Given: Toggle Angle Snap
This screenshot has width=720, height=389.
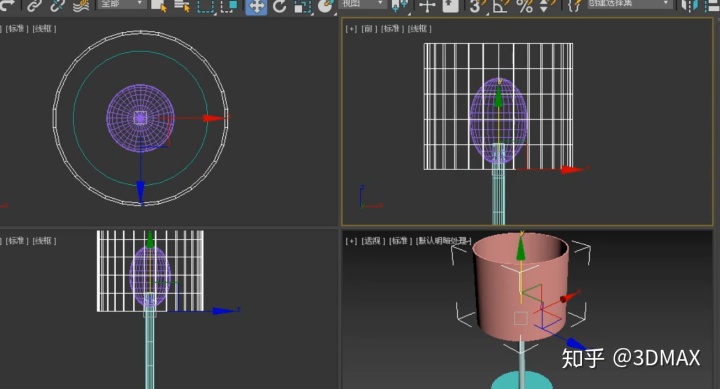Looking at the screenshot, I should [x=501, y=6].
